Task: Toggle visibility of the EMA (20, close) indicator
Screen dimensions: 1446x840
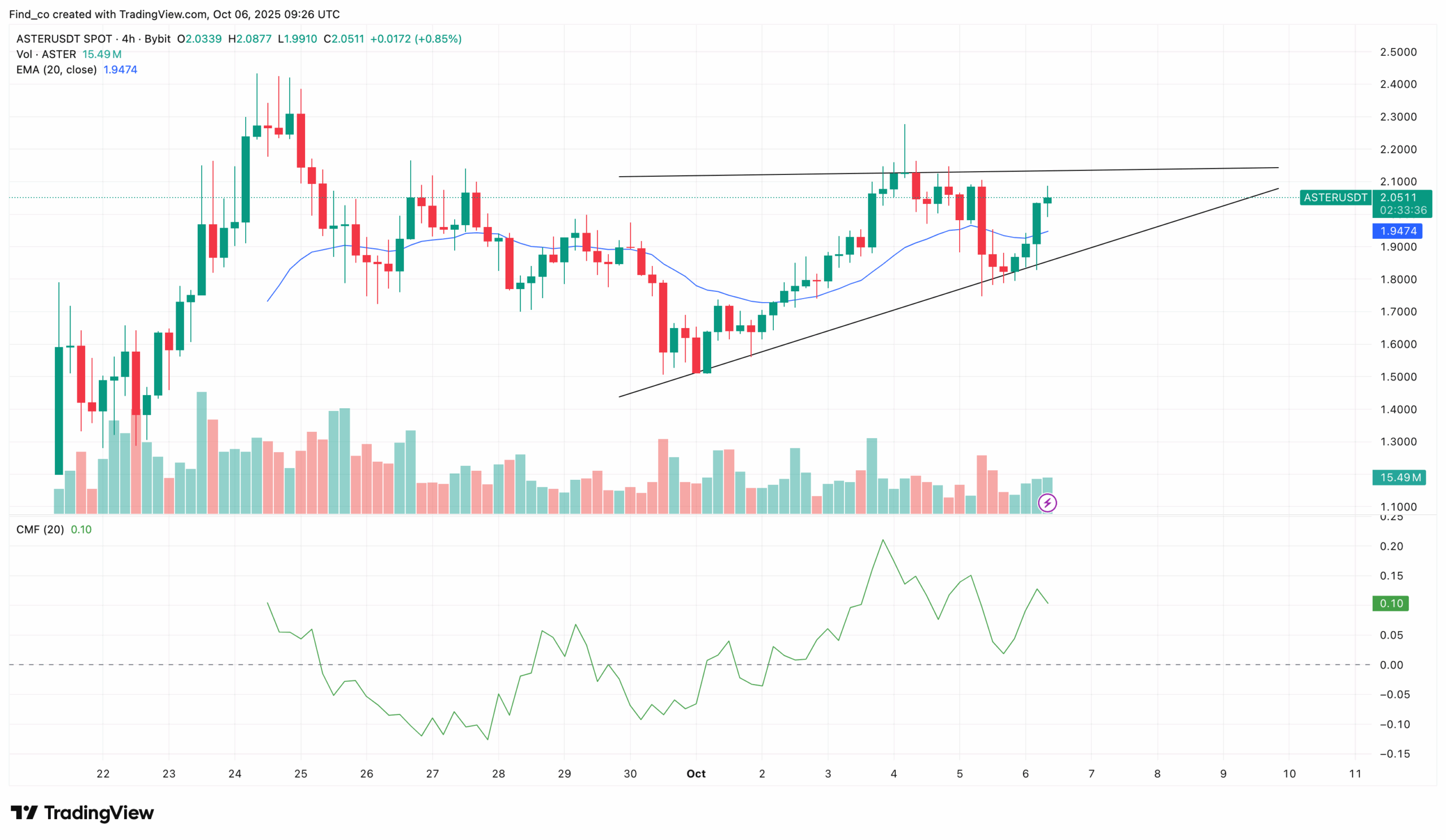Action: click(58, 69)
